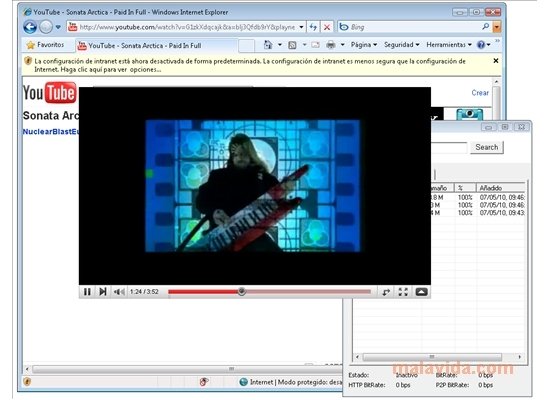Click the video elapsed time 1:24 / 3:52
The image size is (550, 400).
(144, 292)
